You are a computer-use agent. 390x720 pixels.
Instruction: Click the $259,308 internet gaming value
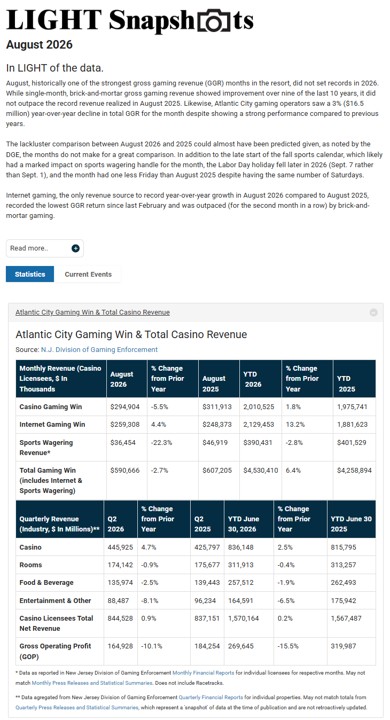(124, 424)
